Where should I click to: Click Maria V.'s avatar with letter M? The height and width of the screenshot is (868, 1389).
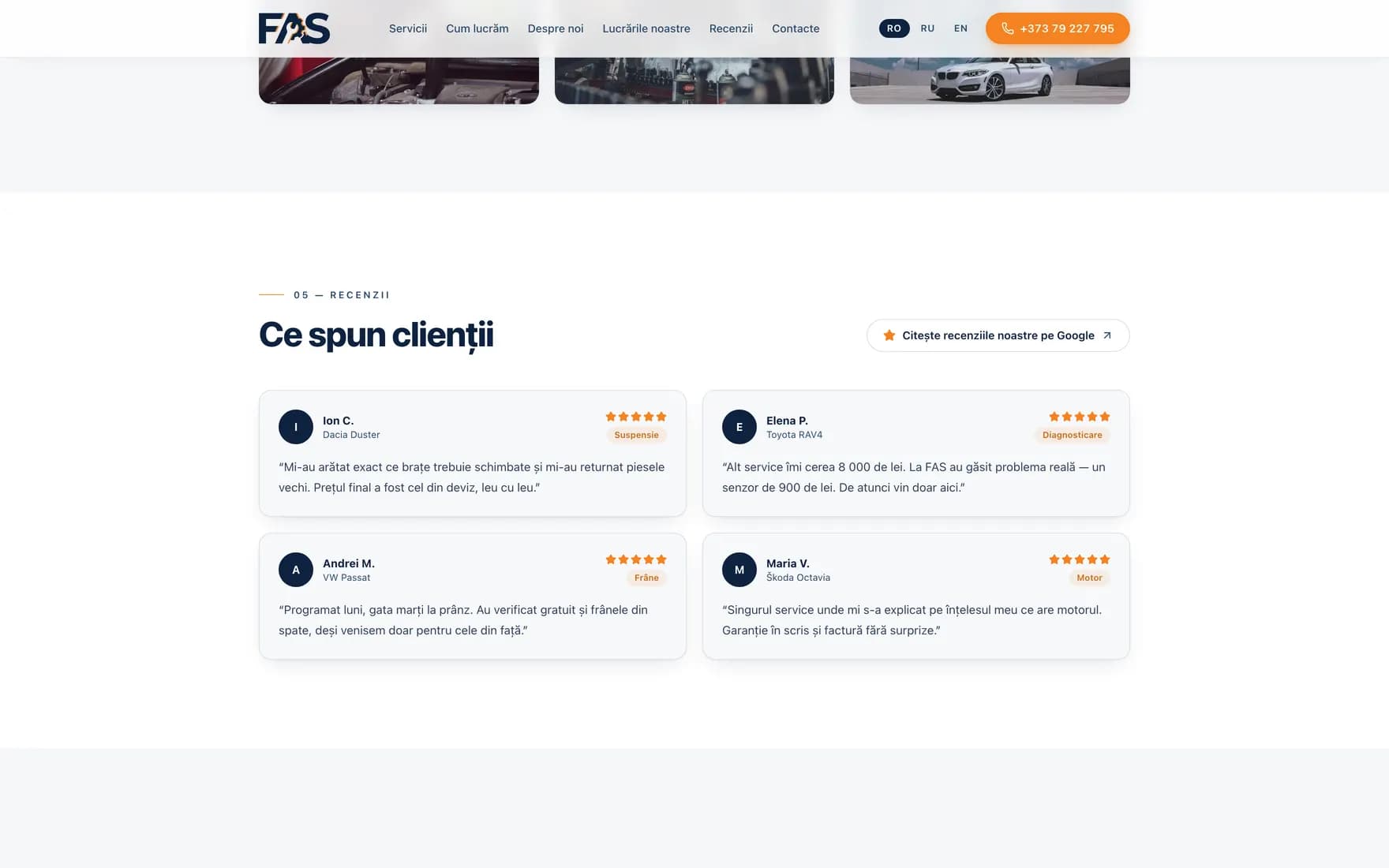pyautogui.click(x=739, y=570)
